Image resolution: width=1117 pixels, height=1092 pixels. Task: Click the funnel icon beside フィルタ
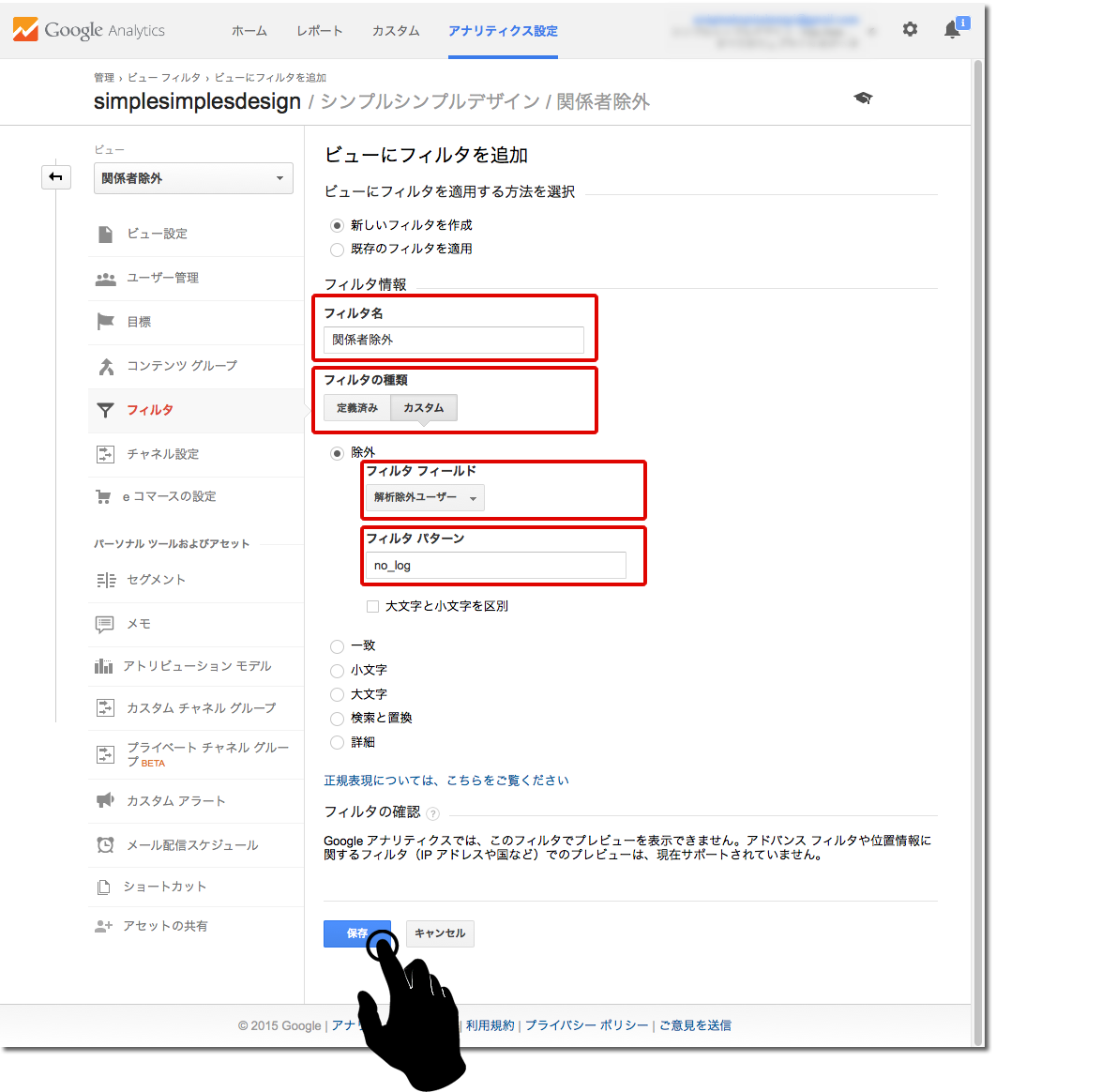(106, 410)
